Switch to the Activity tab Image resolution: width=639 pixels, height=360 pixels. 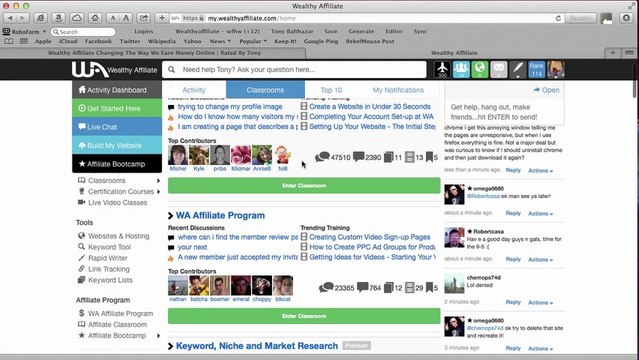click(x=194, y=90)
